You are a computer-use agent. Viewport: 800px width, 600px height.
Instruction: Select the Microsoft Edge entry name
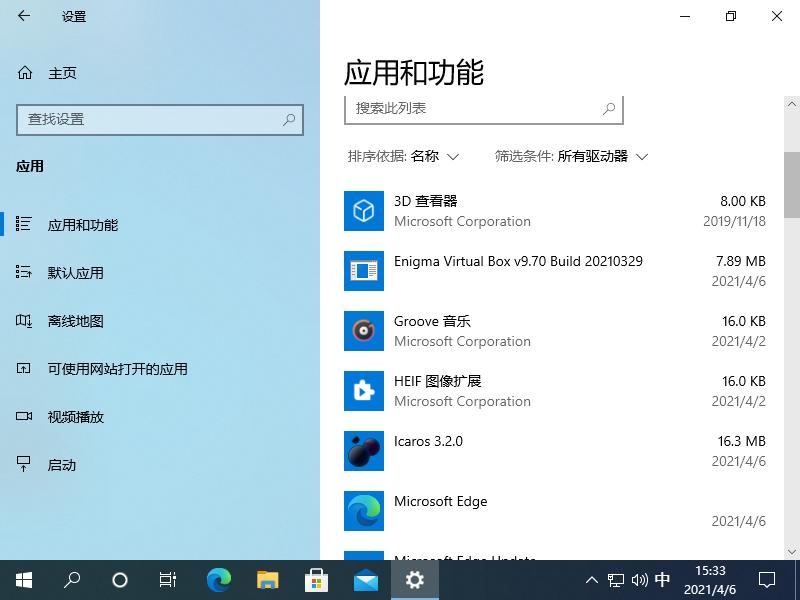tap(441, 501)
